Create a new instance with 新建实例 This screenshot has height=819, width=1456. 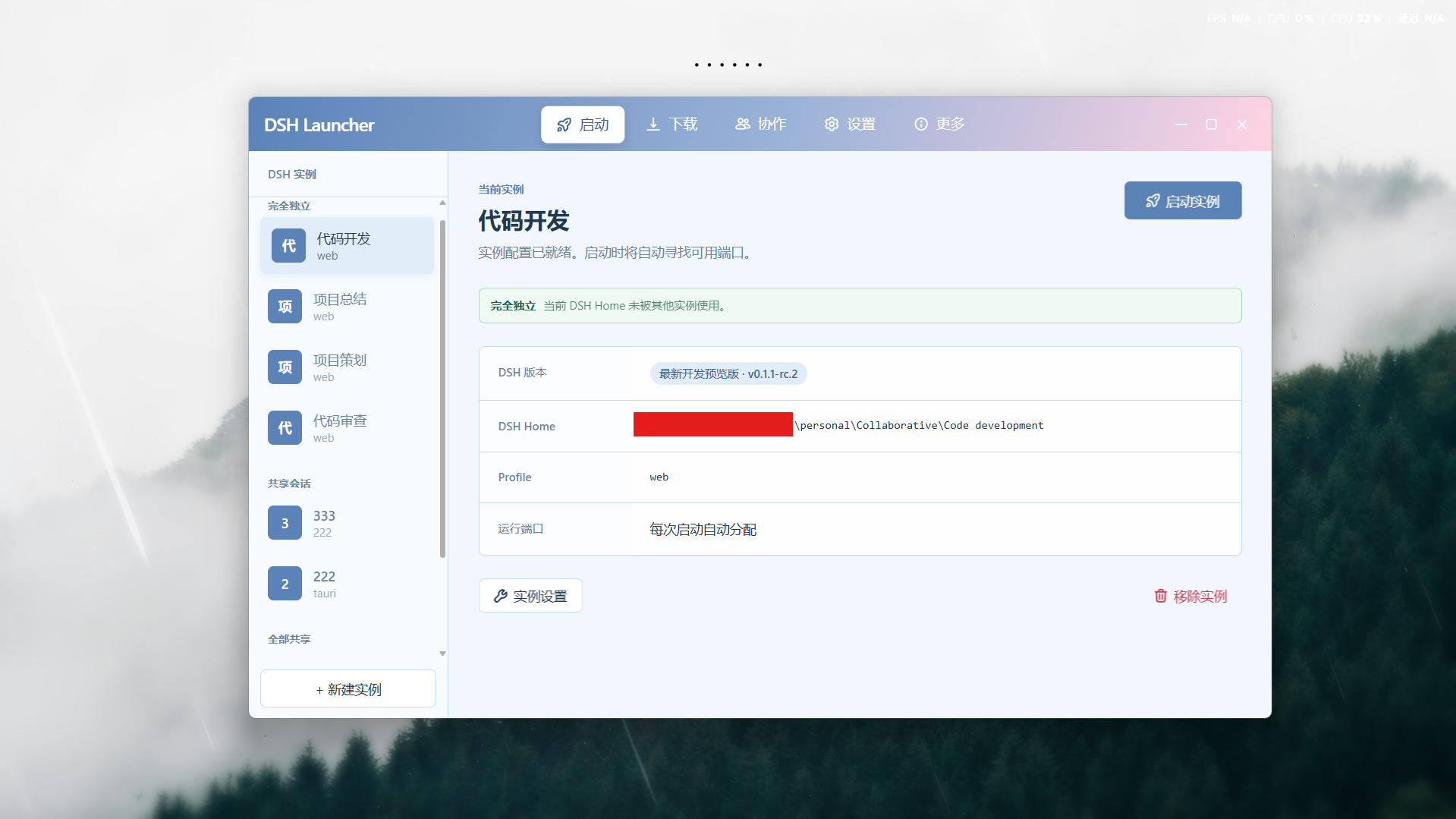(348, 689)
